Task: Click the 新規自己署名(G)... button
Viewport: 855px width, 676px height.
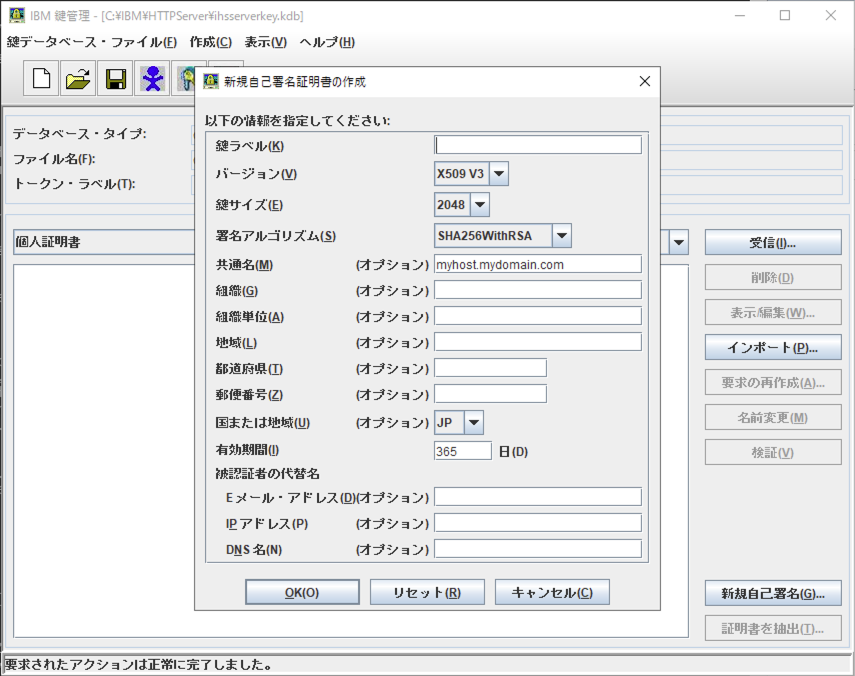Action: point(773,593)
